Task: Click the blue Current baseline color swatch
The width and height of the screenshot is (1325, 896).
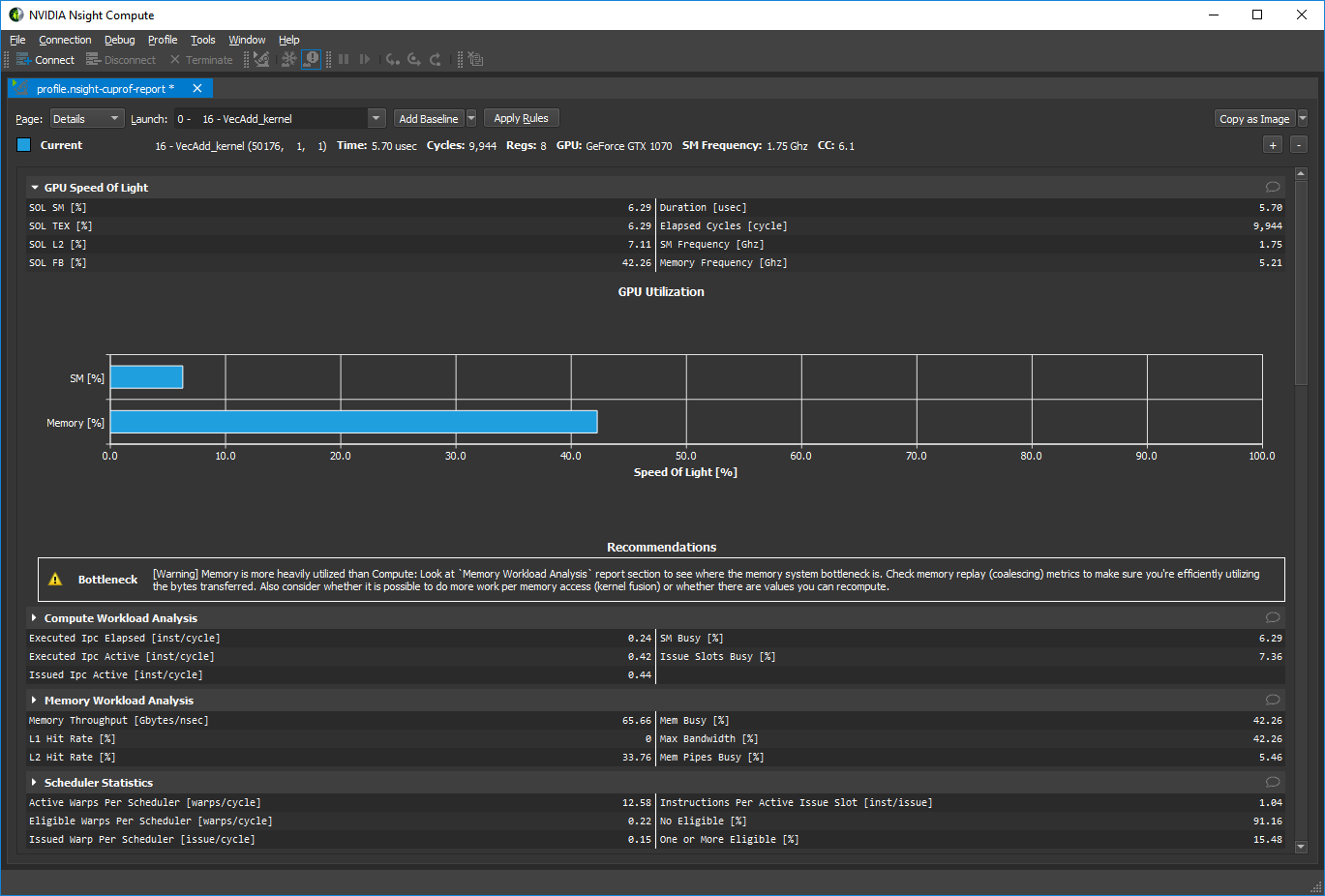Action: pyautogui.click(x=24, y=145)
